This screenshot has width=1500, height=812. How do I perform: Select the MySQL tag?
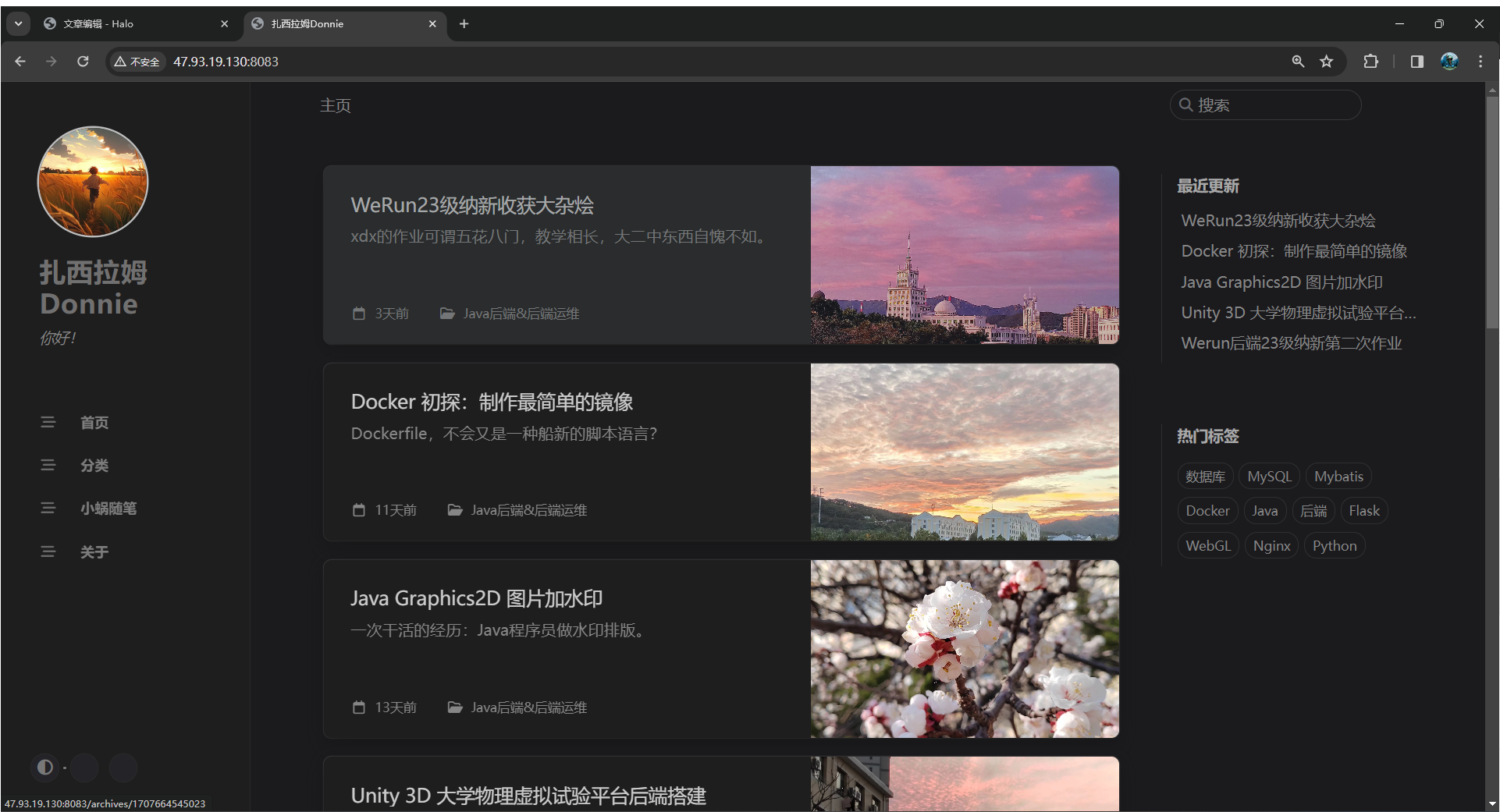click(x=1269, y=477)
